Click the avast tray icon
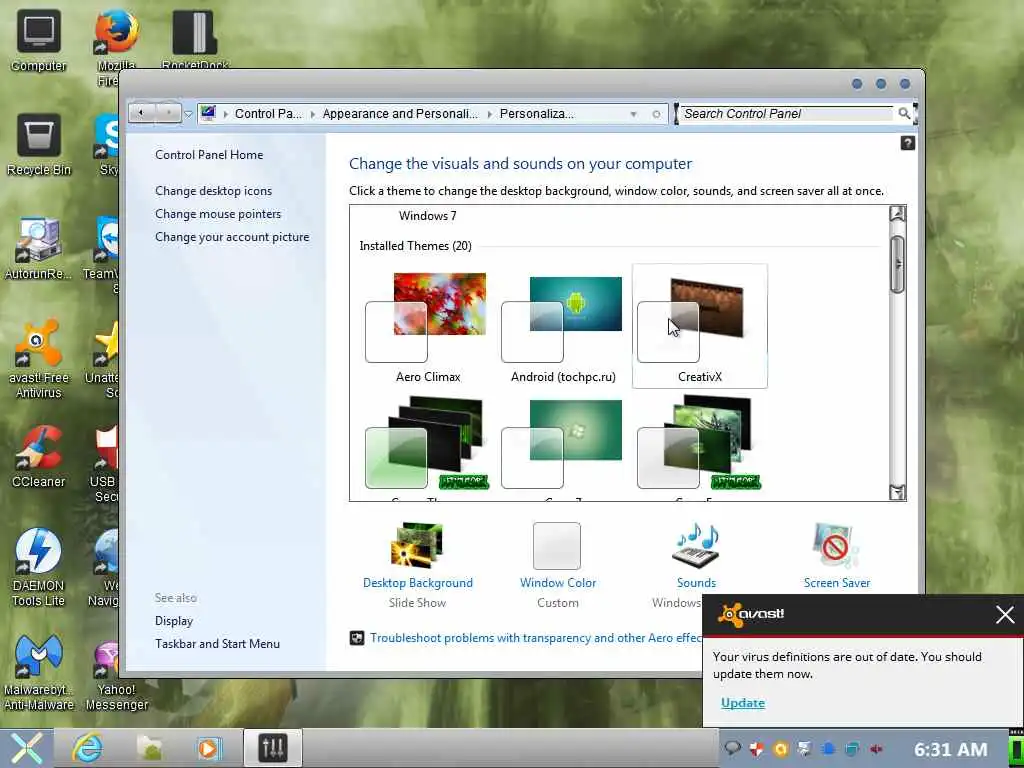1024x768 pixels. (780, 749)
